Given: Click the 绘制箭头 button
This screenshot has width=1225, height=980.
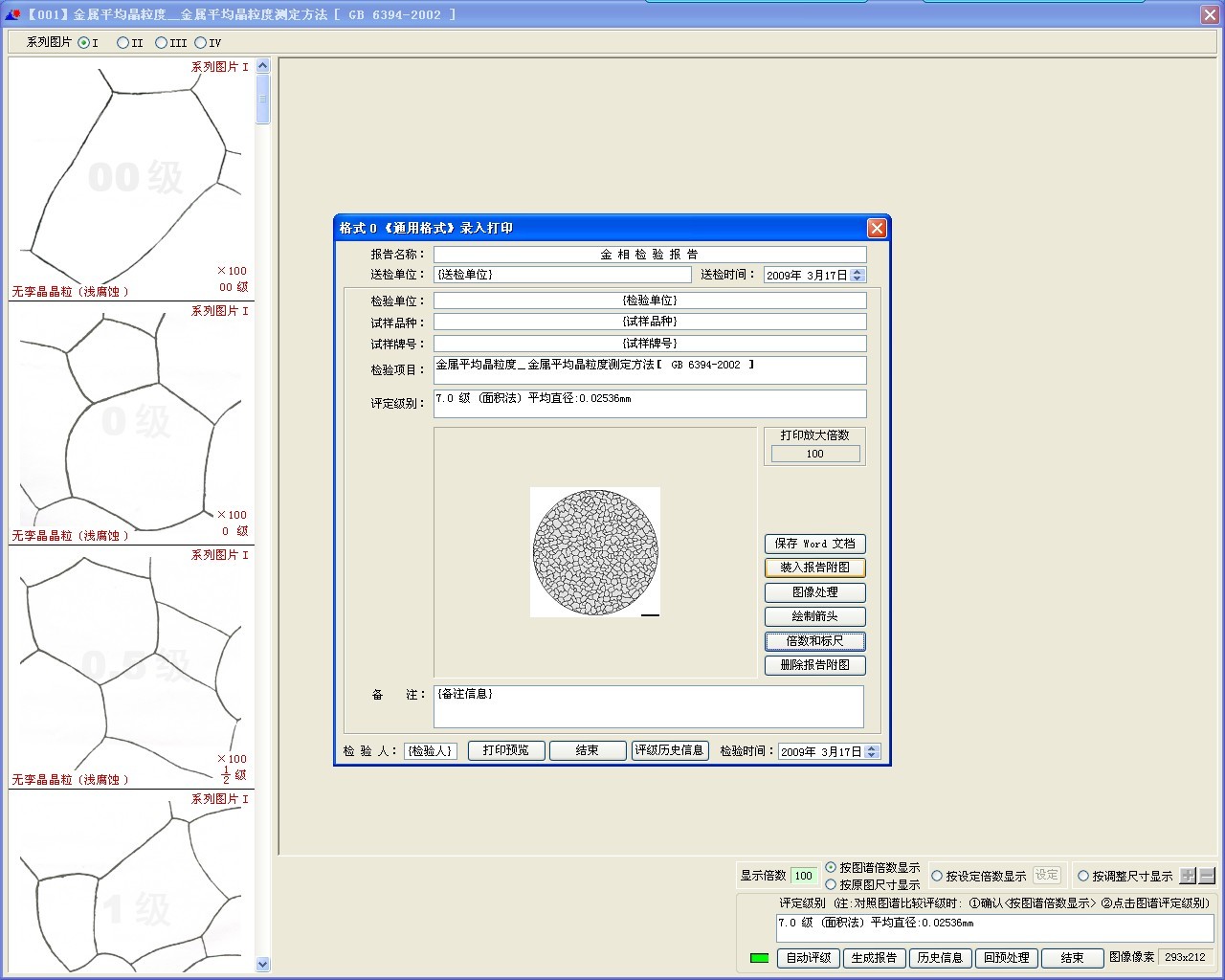Looking at the screenshot, I should [x=815, y=616].
